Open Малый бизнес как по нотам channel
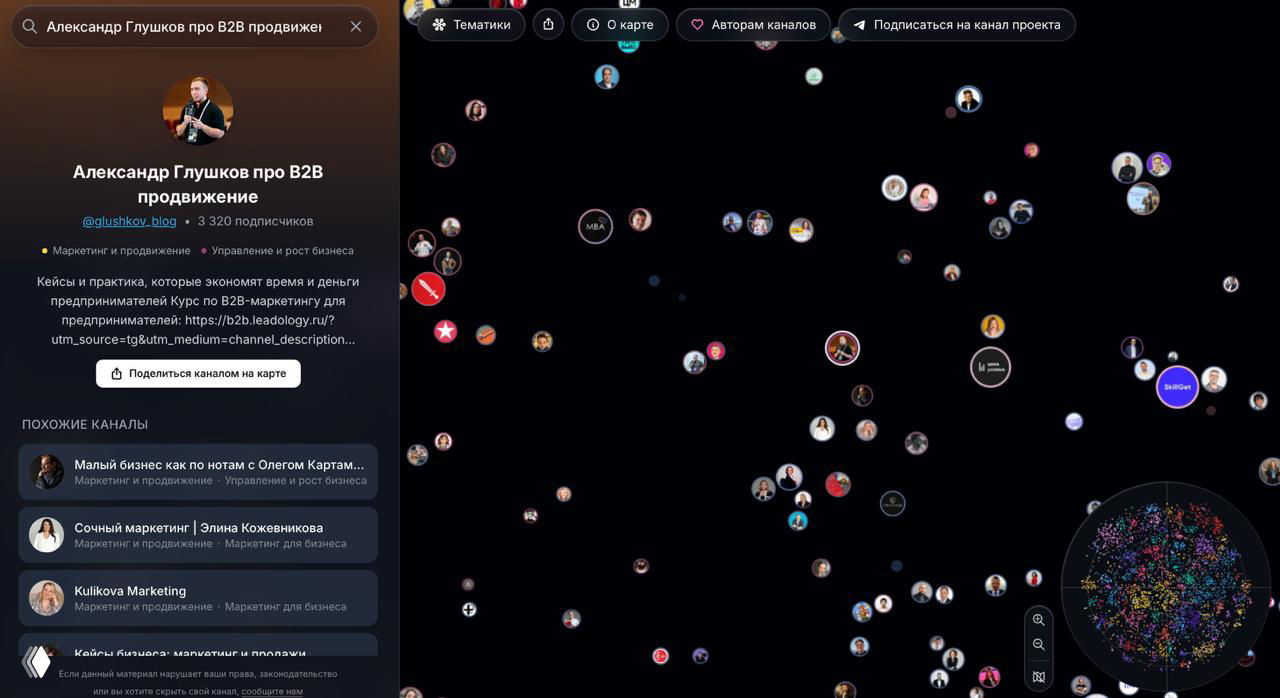This screenshot has height=698, width=1280. pyautogui.click(x=198, y=472)
